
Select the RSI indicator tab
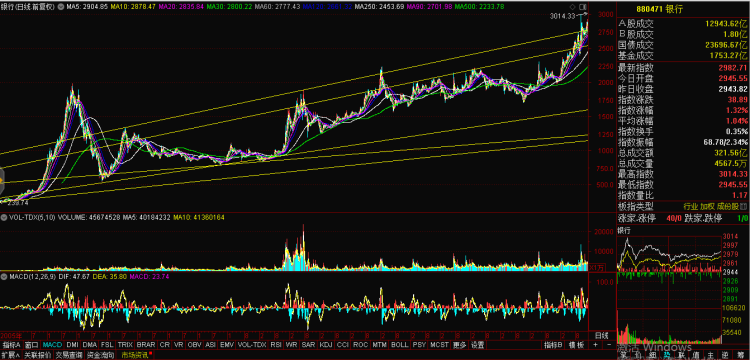tap(276, 345)
